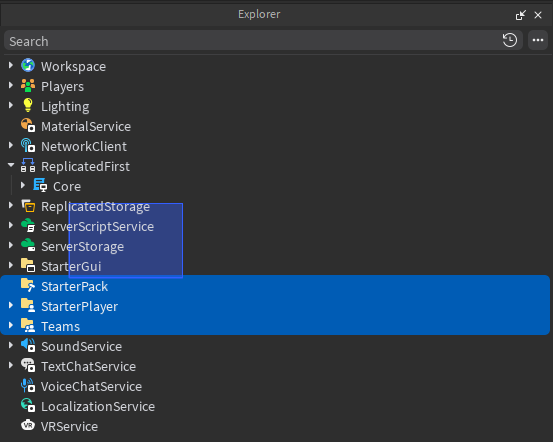Select the LocalizationService item
This screenshot has width=553, height=442.
(x=98, y=407)
